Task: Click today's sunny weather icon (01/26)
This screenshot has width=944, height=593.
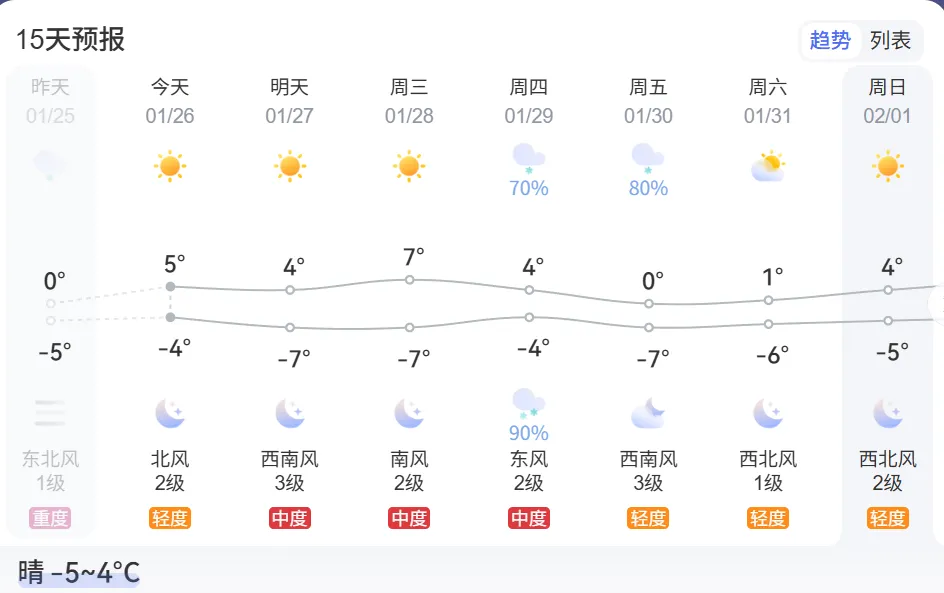Action: tap(170, 165)
